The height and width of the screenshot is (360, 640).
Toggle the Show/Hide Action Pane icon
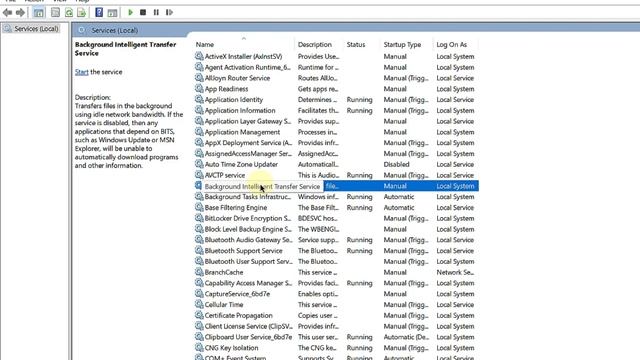pos(112,13)
